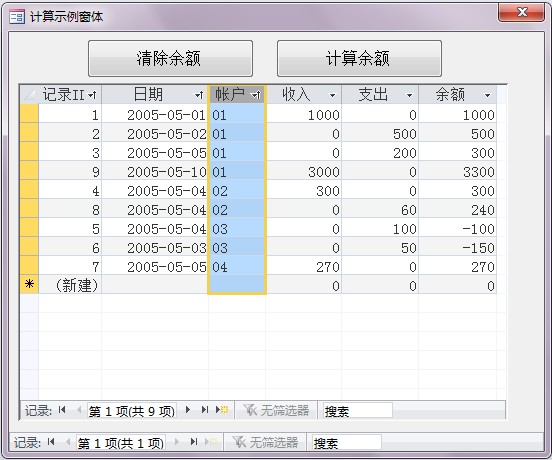552x460 pixels.
Task: Click the 计算余额 button
Action: click(x=359, y=58)
